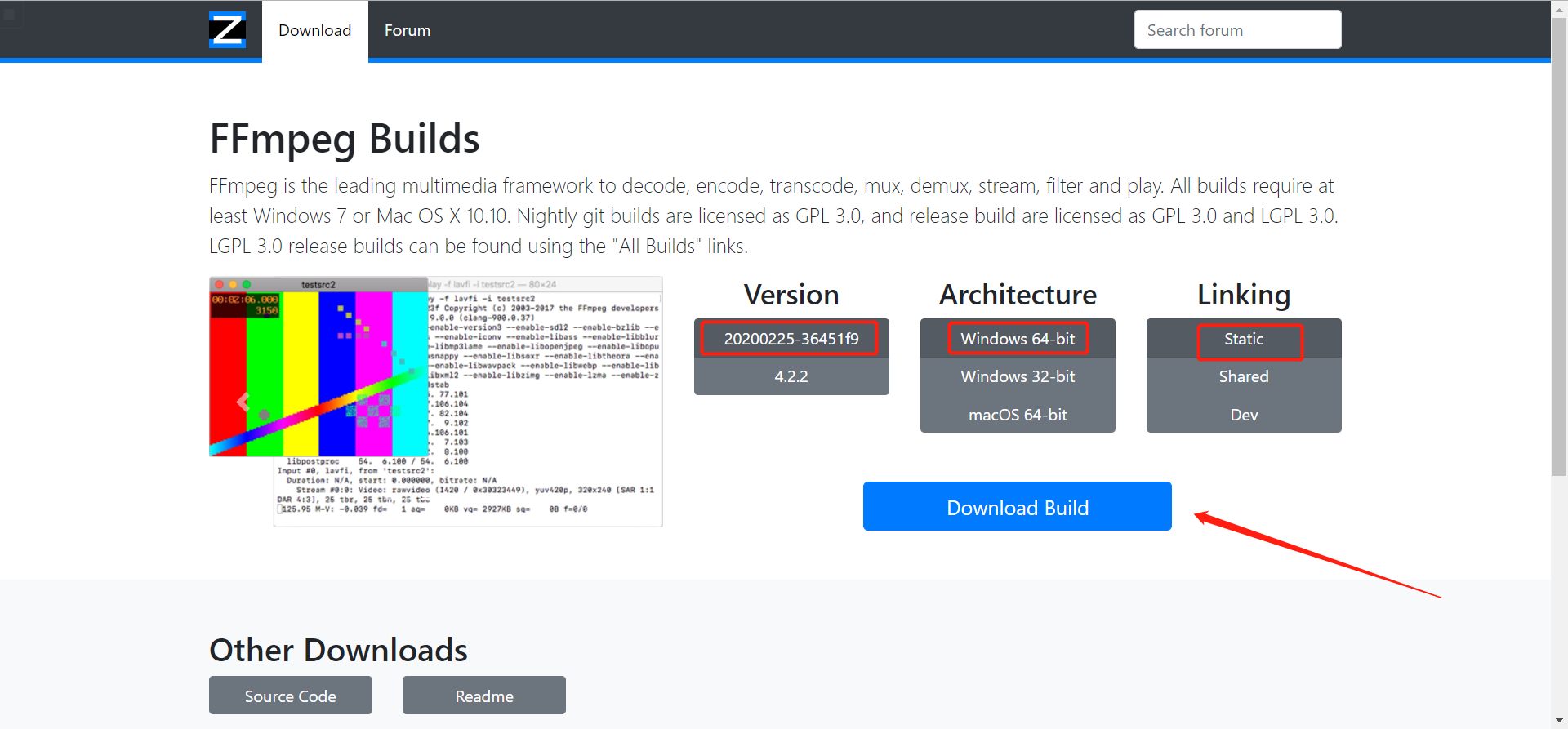Image resolution: width=1568 pixels, height=729 pixels.
Task: Select Dev linking
Action: tap(1244, 415)
